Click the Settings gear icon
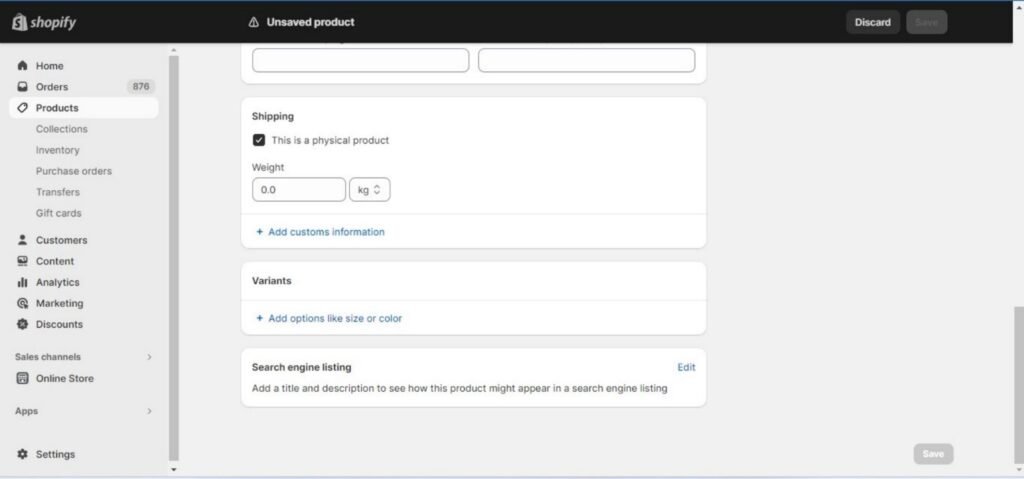The width and height of the screenshot is (1024, 479). (22, 454)
